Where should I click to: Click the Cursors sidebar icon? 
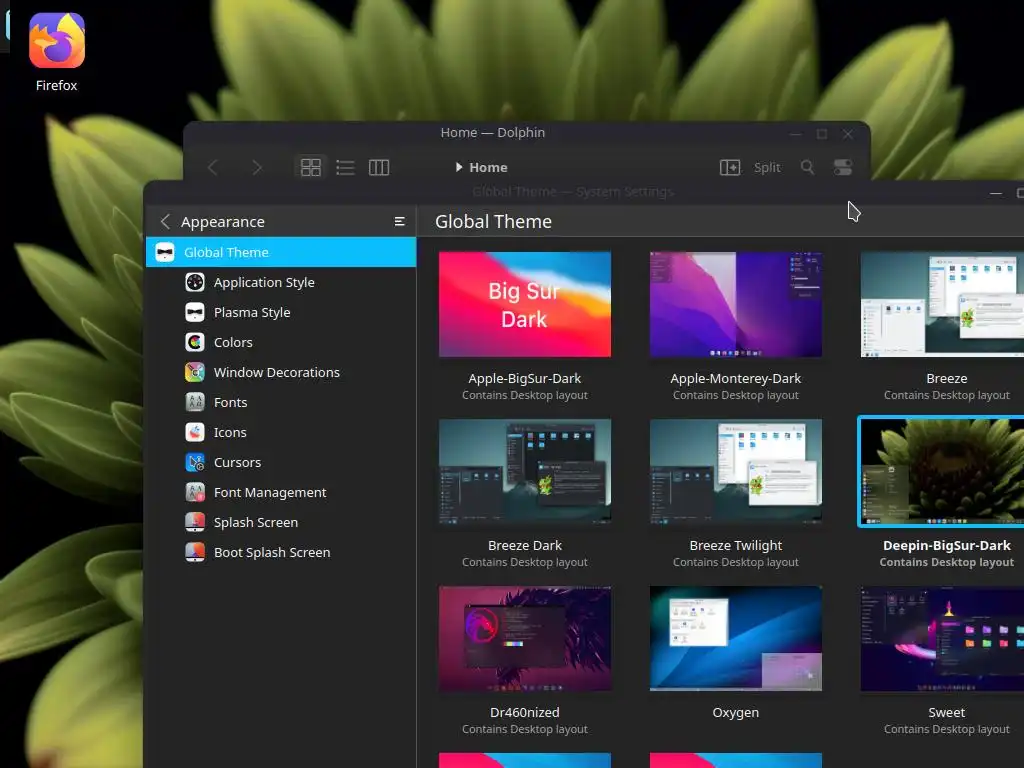click(195, 462)
